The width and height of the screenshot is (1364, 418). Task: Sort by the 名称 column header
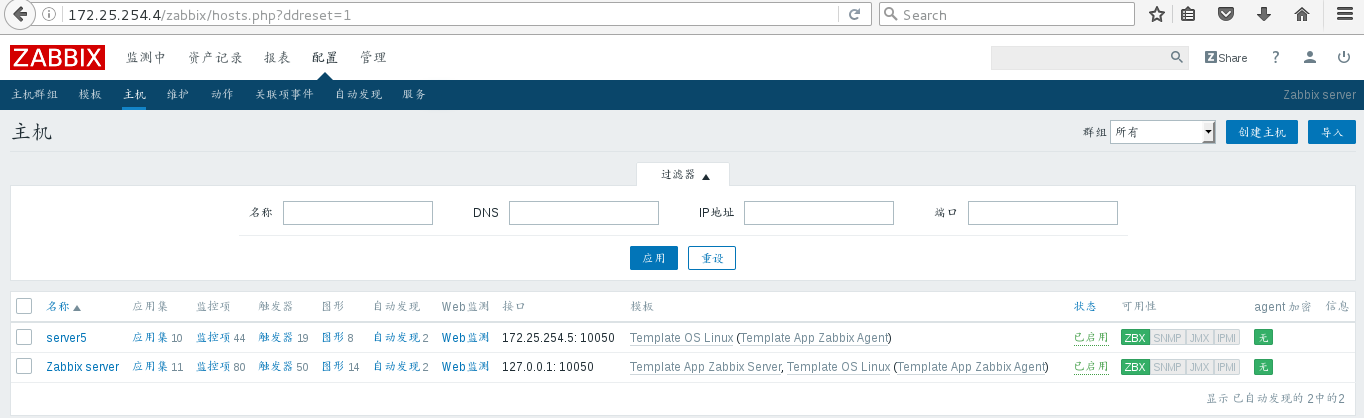coord(64,307)
